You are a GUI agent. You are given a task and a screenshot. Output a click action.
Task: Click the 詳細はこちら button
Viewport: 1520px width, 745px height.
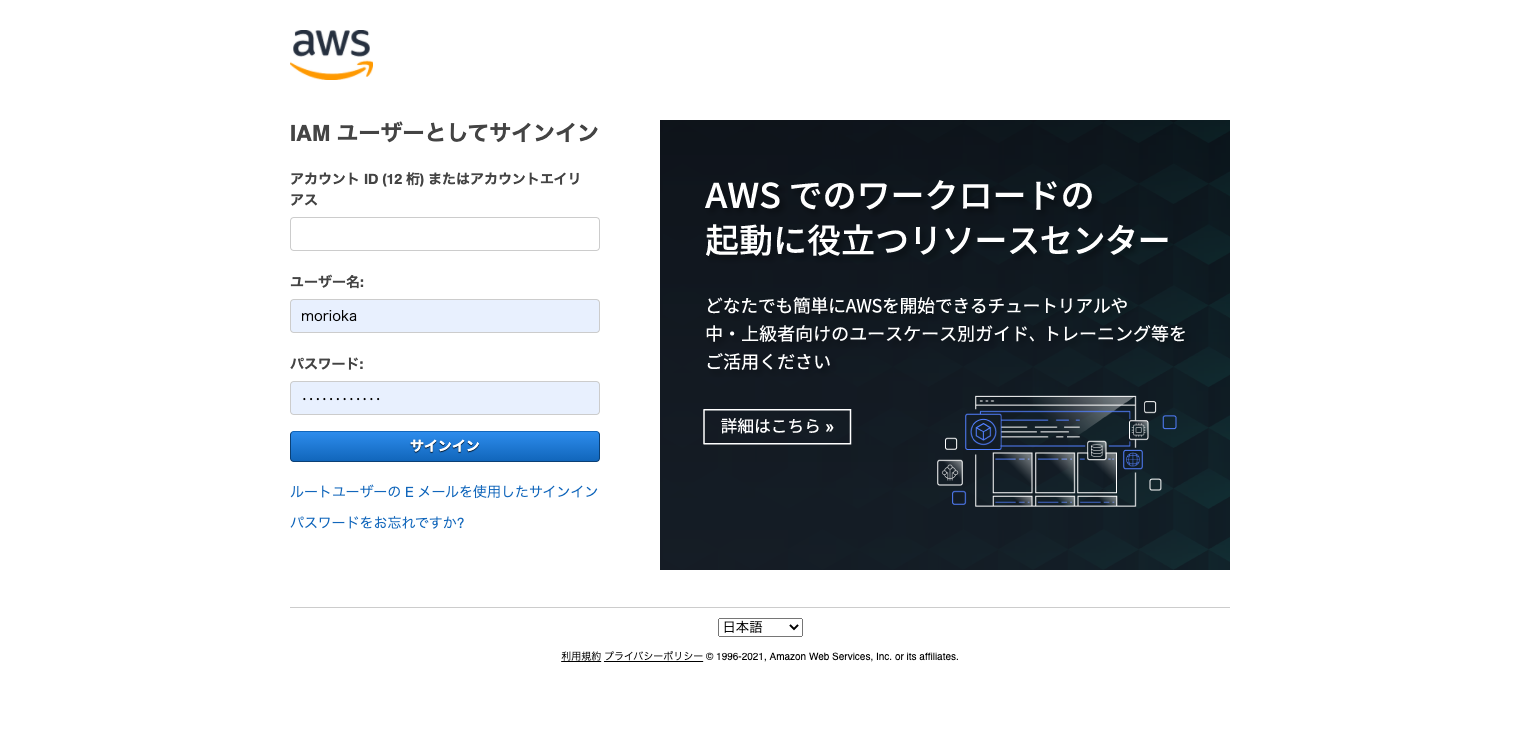pyautogui.click(x=777, y=426)
